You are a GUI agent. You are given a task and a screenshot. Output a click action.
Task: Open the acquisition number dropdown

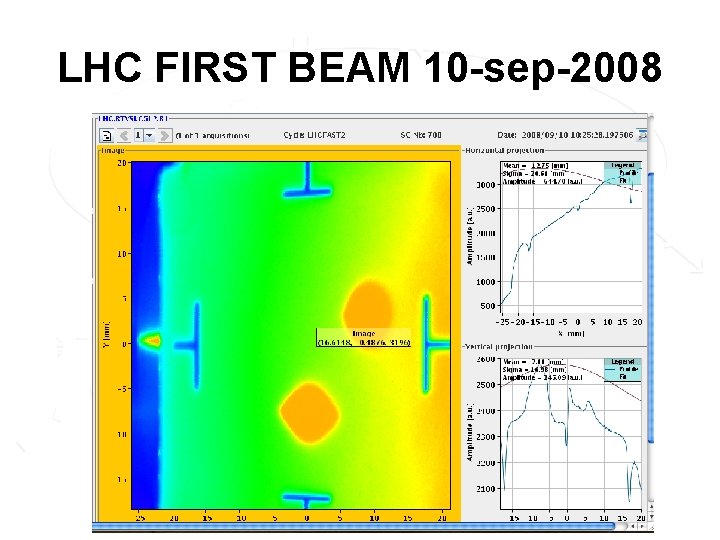click(x=149, y=135)
